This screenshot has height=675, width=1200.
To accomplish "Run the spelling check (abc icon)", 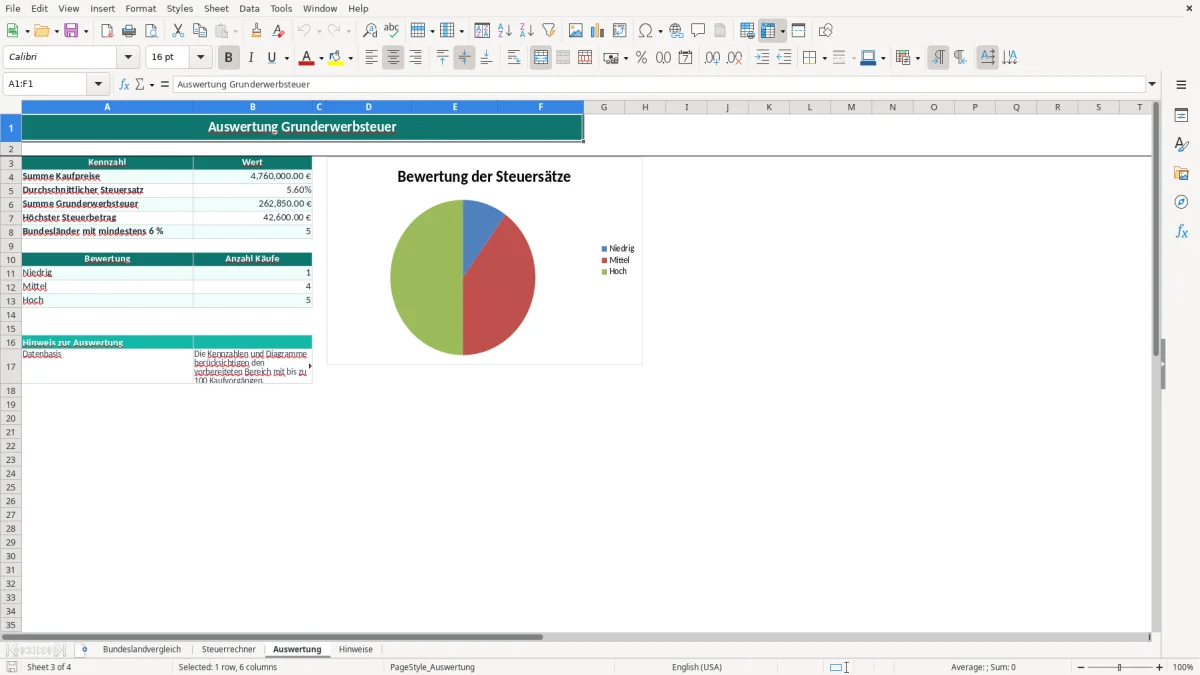I will pyautogui.click(x=392, y=31).
